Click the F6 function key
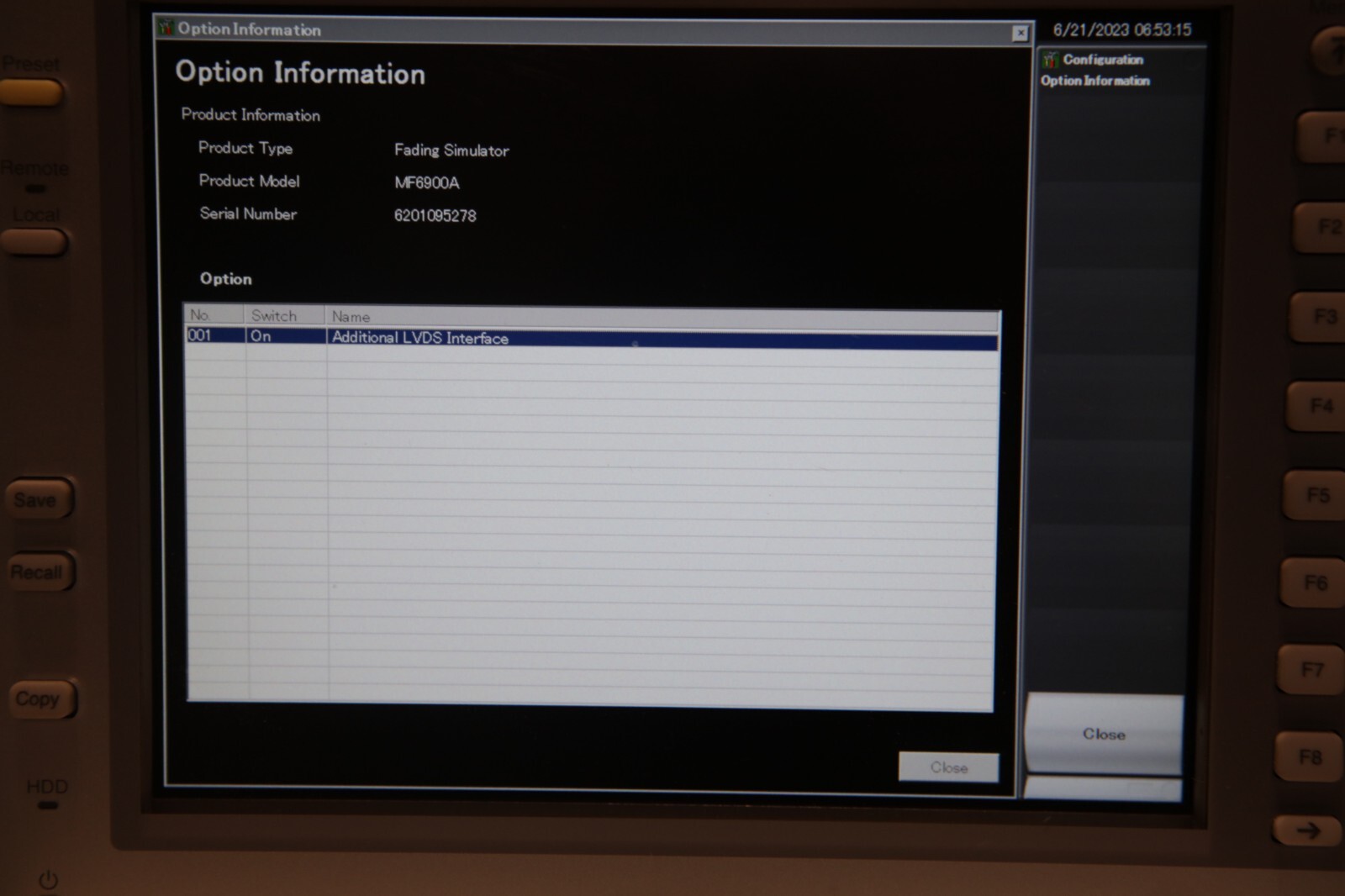The image size is (1345, 896). point(1312,582)
